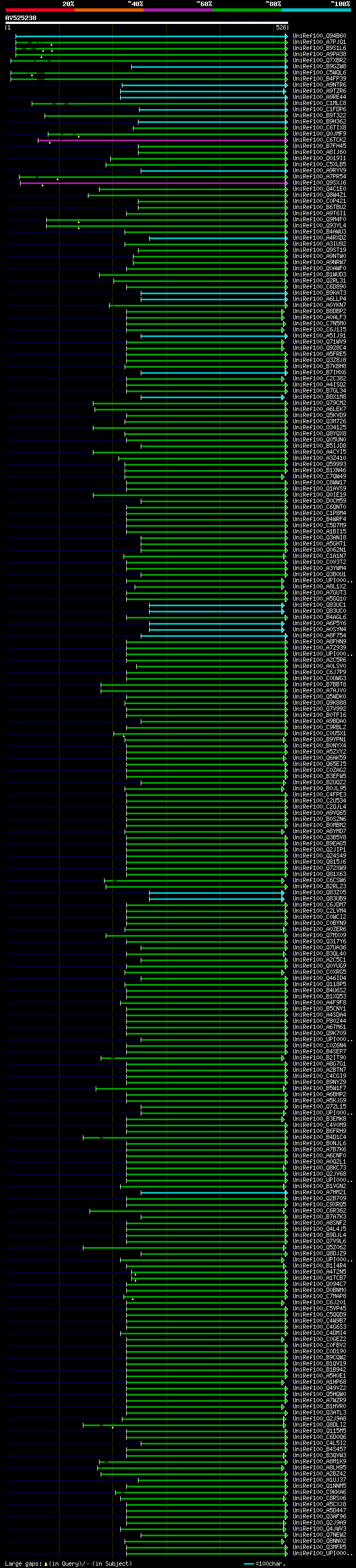This screenshot has width=356, height=1568.
Task: Select label UniRef100_C7QW49
Action: coord(319,477)
